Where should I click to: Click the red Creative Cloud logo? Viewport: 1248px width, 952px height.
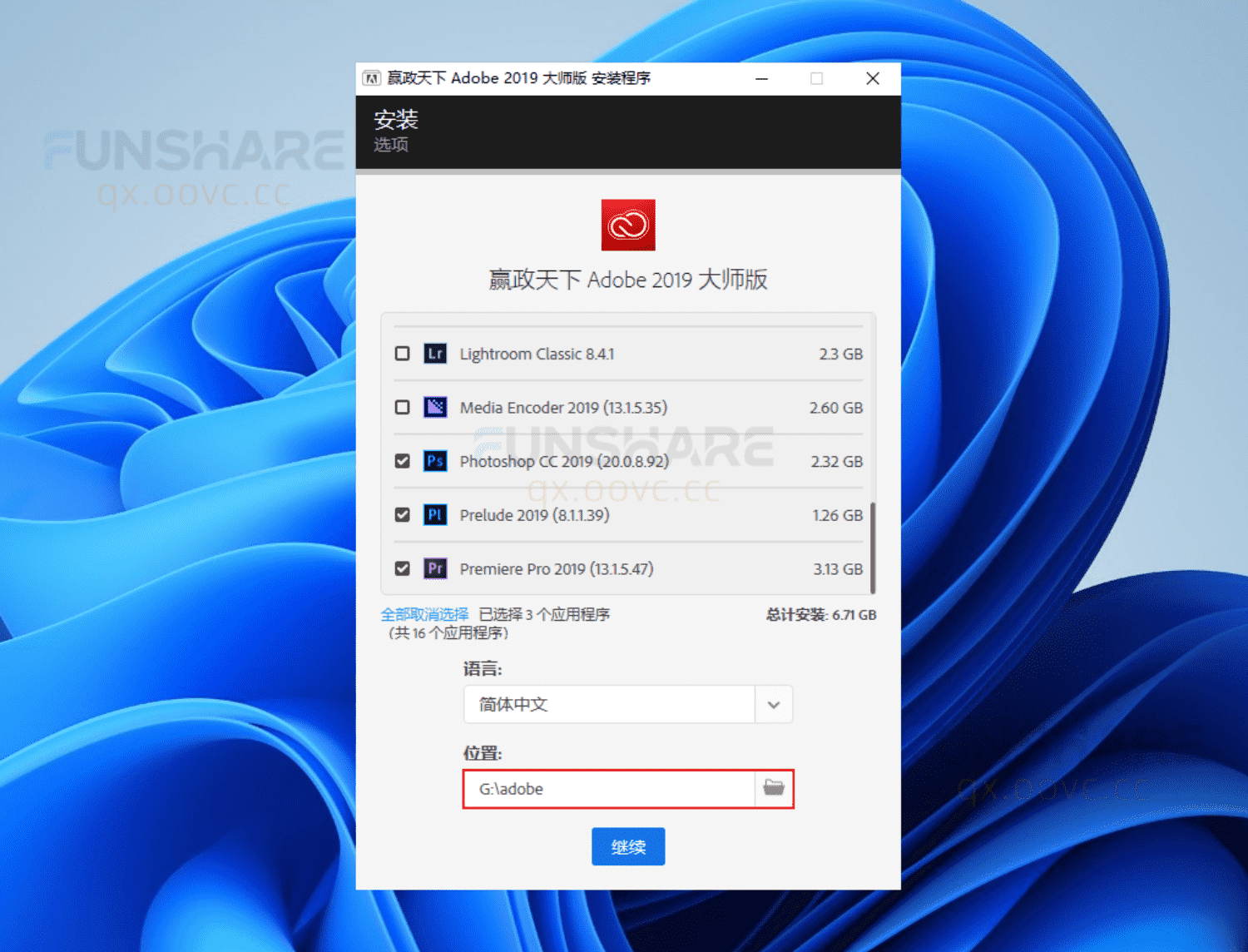628,225
